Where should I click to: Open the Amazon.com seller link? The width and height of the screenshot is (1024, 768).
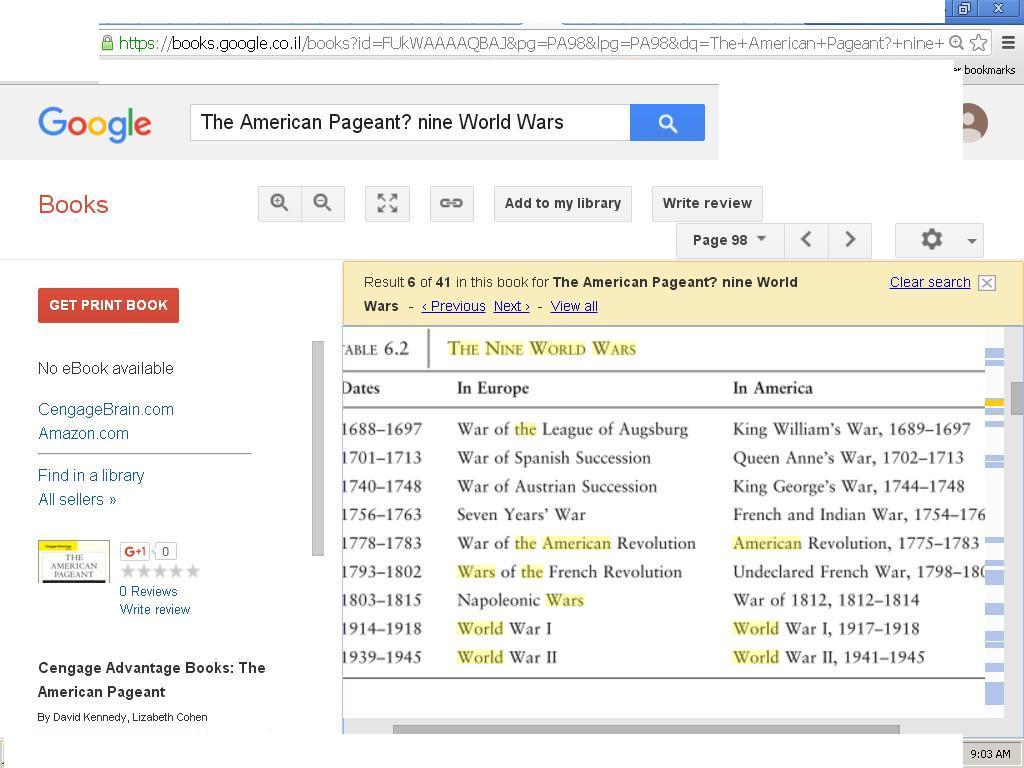83,434
